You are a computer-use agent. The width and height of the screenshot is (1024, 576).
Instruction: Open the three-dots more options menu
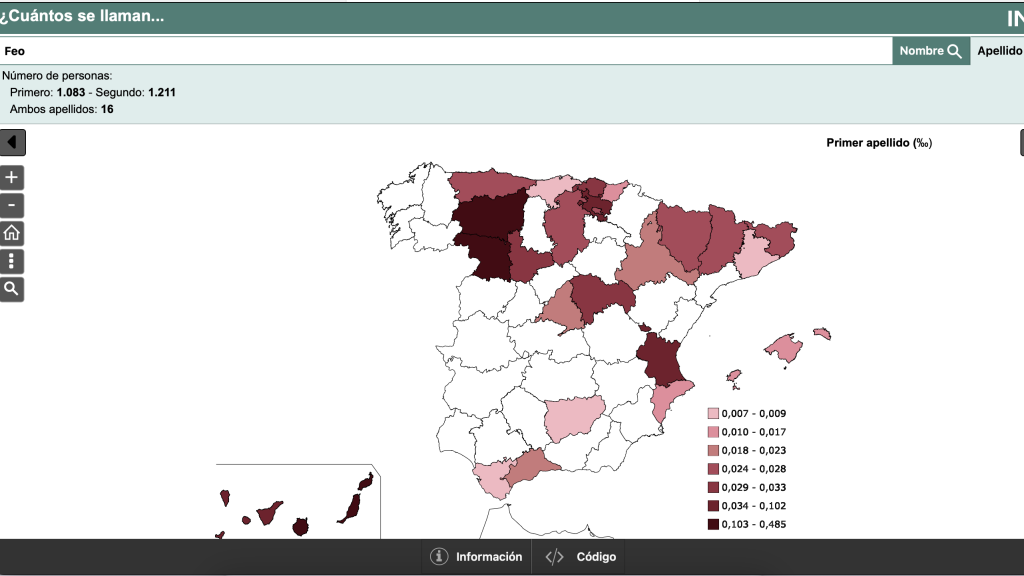click(12, 262)
